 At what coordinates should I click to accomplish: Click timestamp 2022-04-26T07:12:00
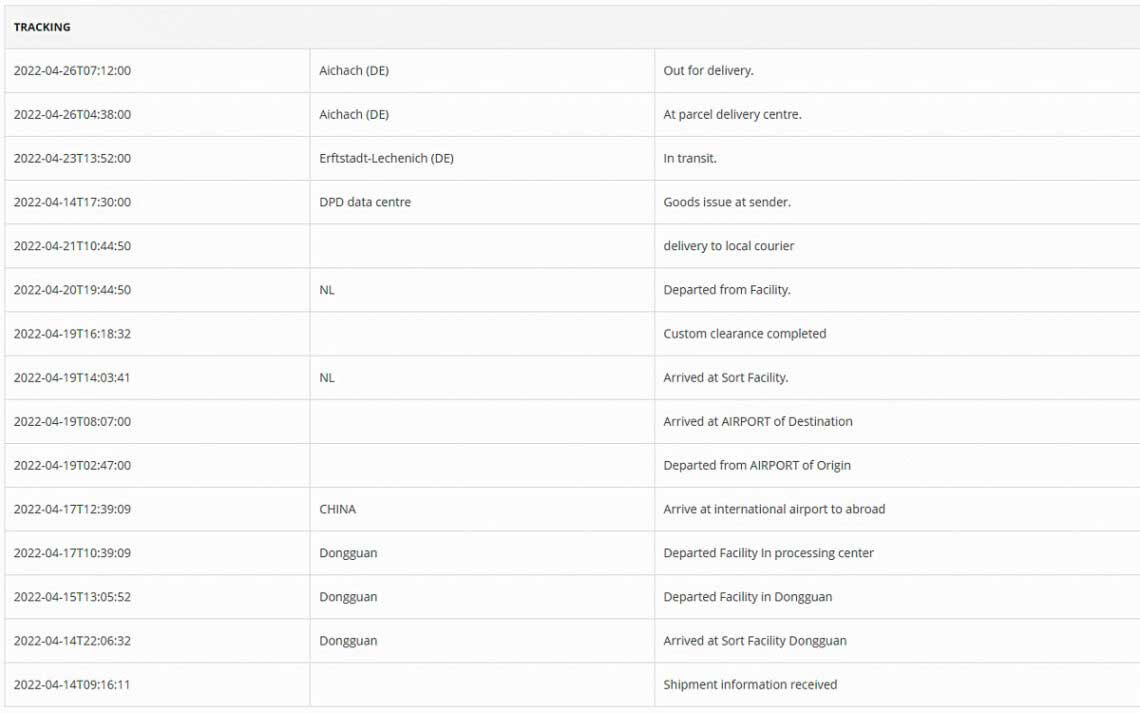[72, 71]
